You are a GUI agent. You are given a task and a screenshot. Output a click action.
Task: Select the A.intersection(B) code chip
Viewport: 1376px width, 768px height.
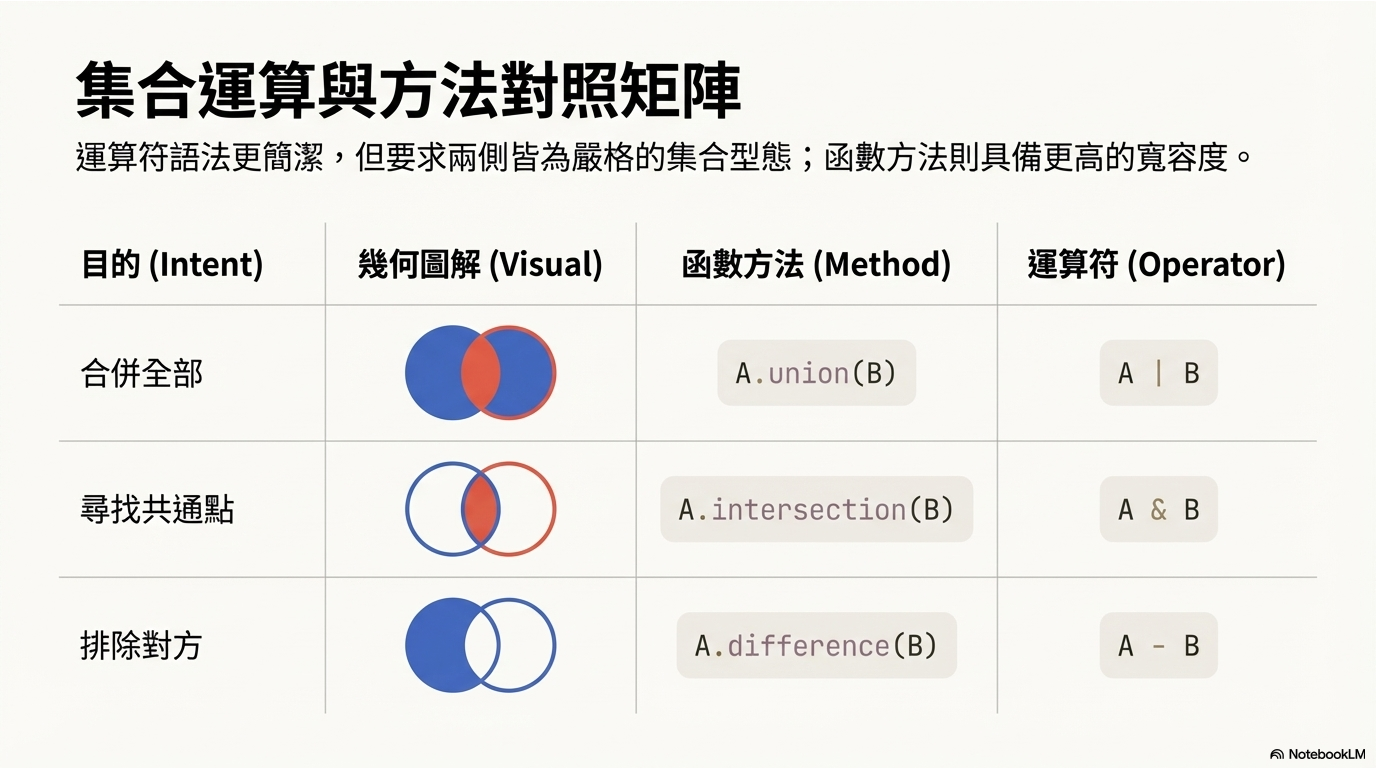point(816,509)
